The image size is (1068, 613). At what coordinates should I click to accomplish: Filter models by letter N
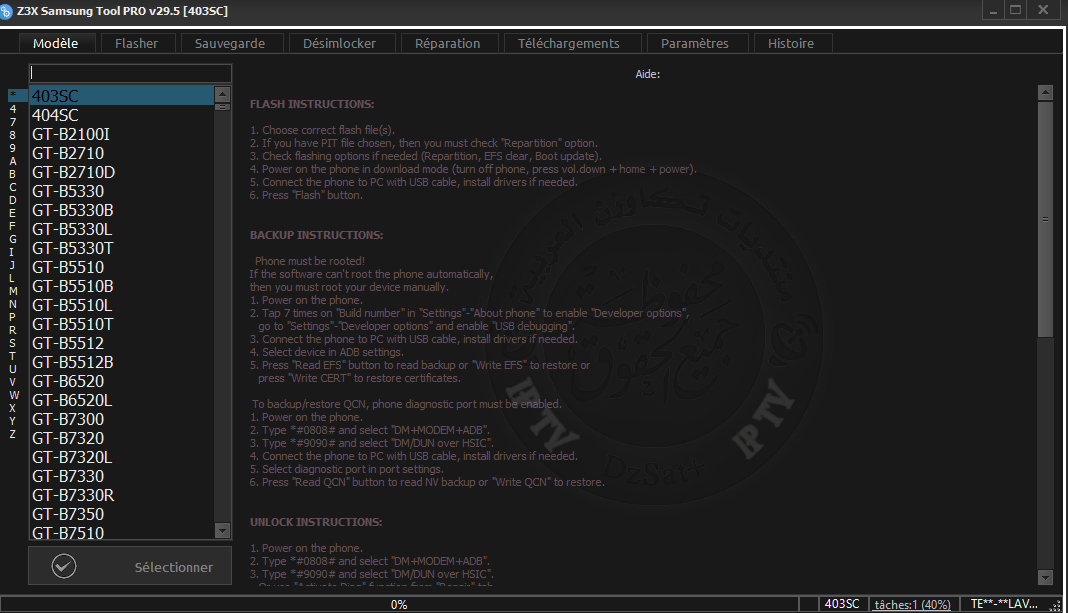click(x=13, y=304)
